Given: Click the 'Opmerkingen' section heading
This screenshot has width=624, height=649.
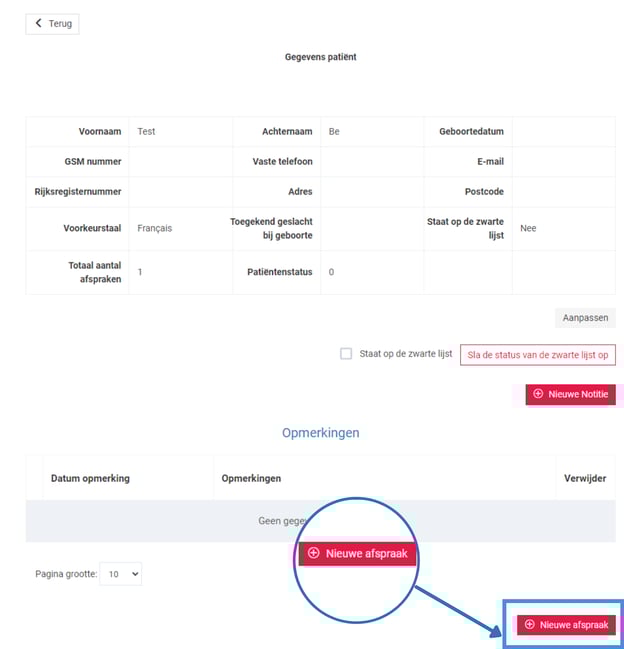Looking at the screenshot, I should point(320,433).
